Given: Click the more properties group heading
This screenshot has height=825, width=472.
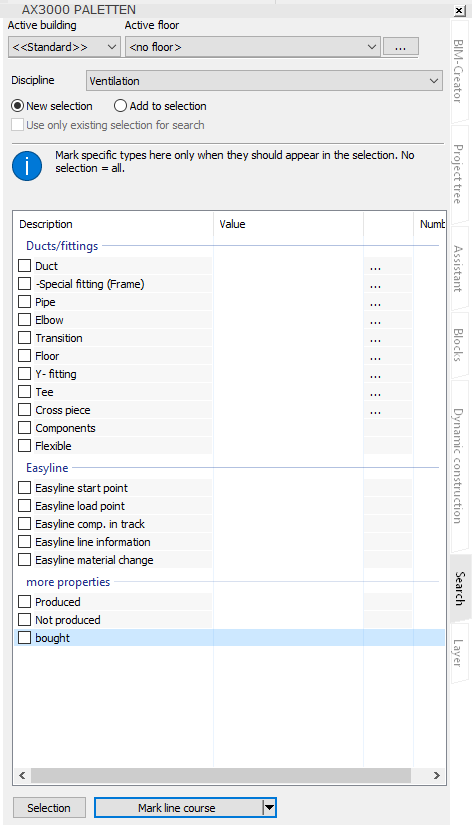Looking at the screenshot, I should coord(68,582).
